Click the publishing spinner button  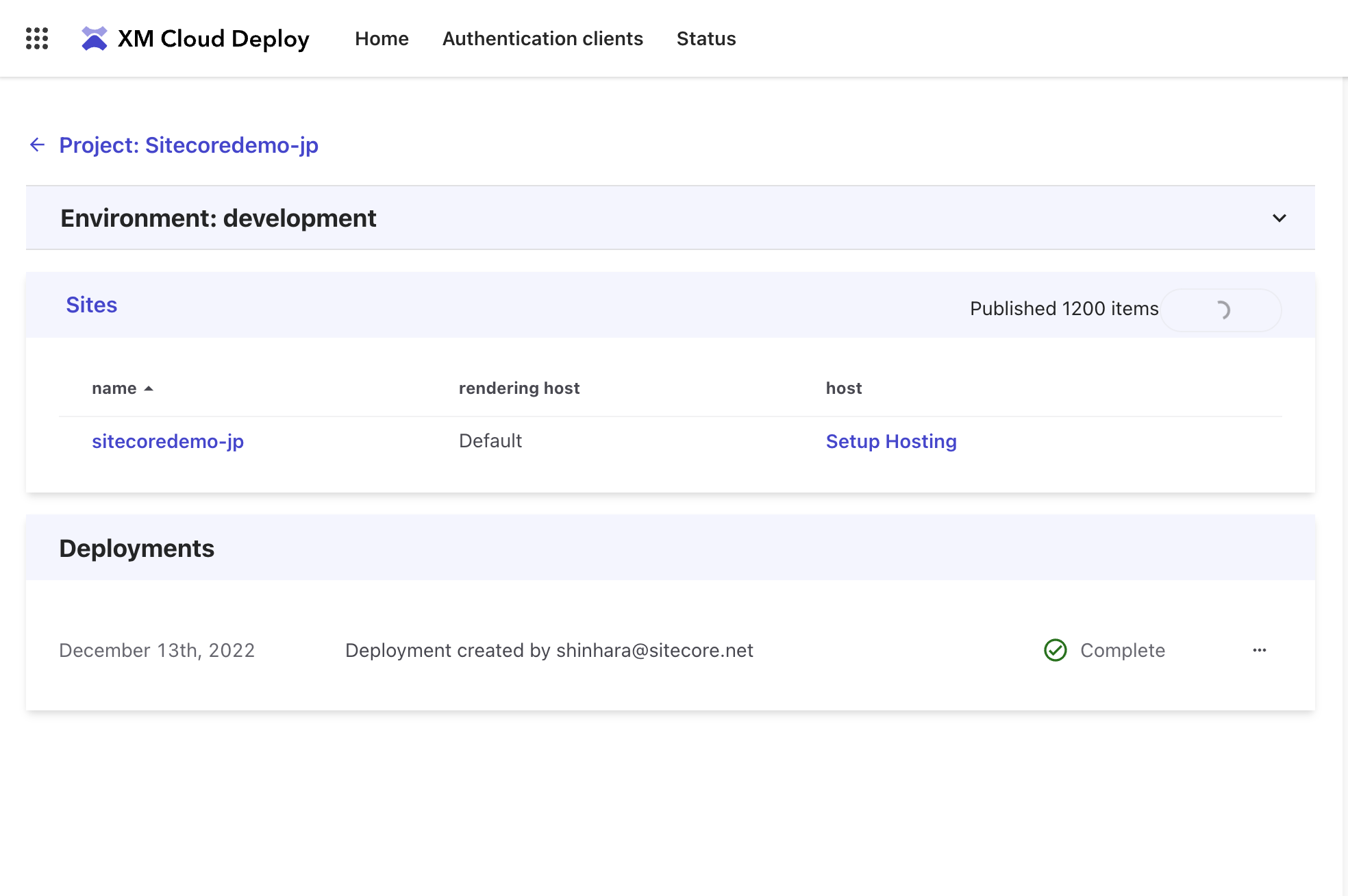(1221, 310)
